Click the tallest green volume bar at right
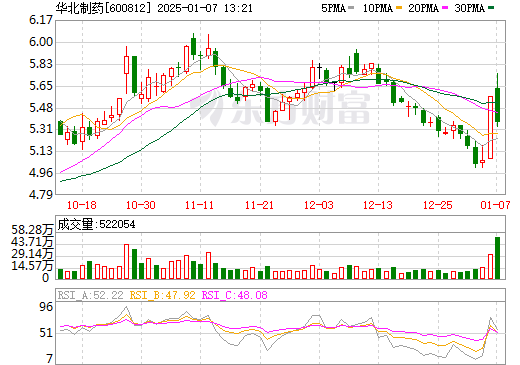 (497, 258)
